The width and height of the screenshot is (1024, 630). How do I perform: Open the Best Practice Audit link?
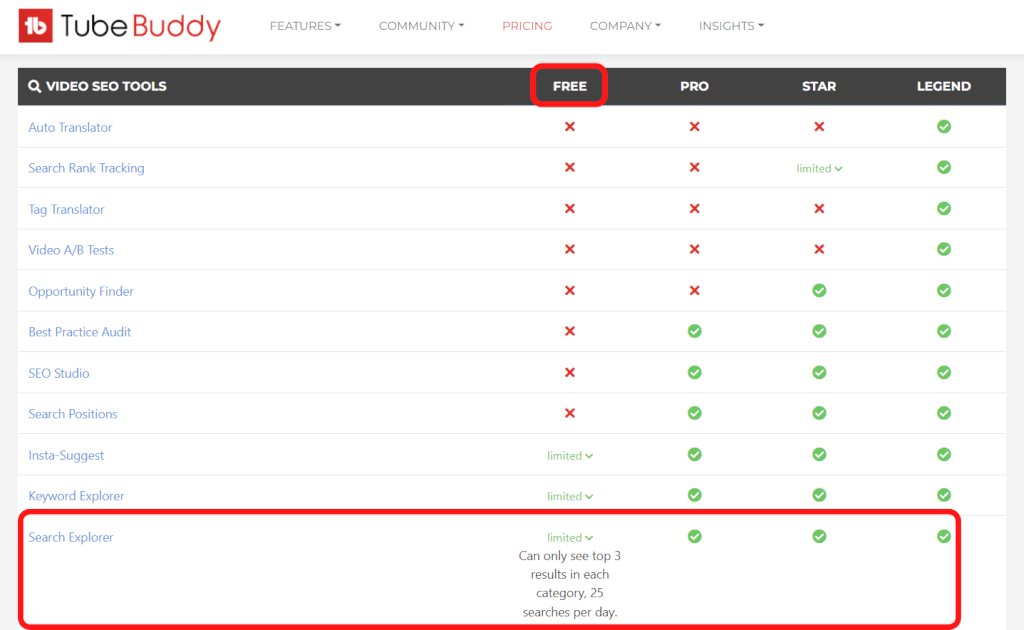(80, 332)
